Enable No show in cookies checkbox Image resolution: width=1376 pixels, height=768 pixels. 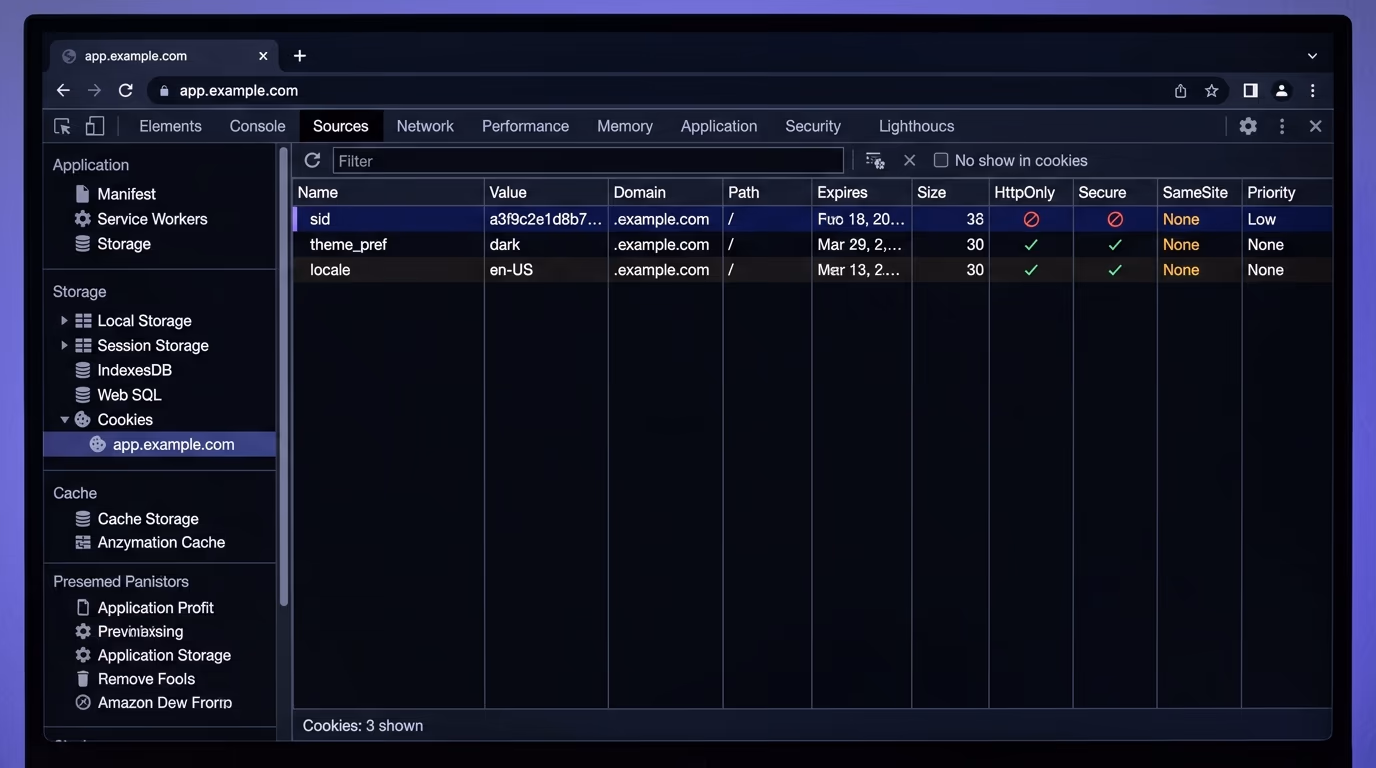tap(941, 160)
